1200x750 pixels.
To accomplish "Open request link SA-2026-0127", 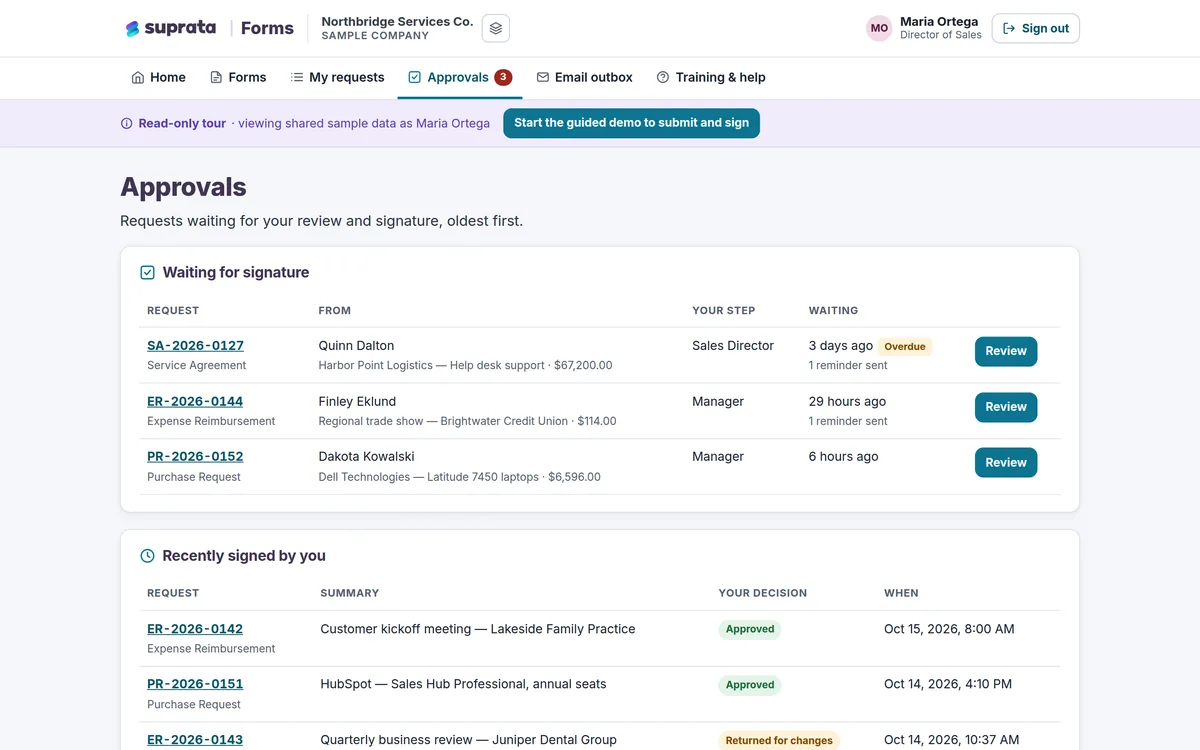I will (195, 345).
